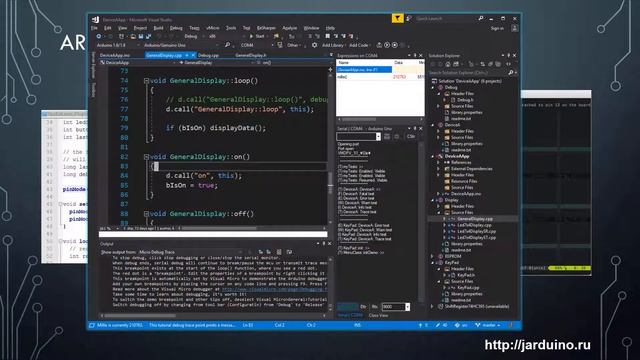Collapse the GeneralDisplay::off() code fold

146,214
